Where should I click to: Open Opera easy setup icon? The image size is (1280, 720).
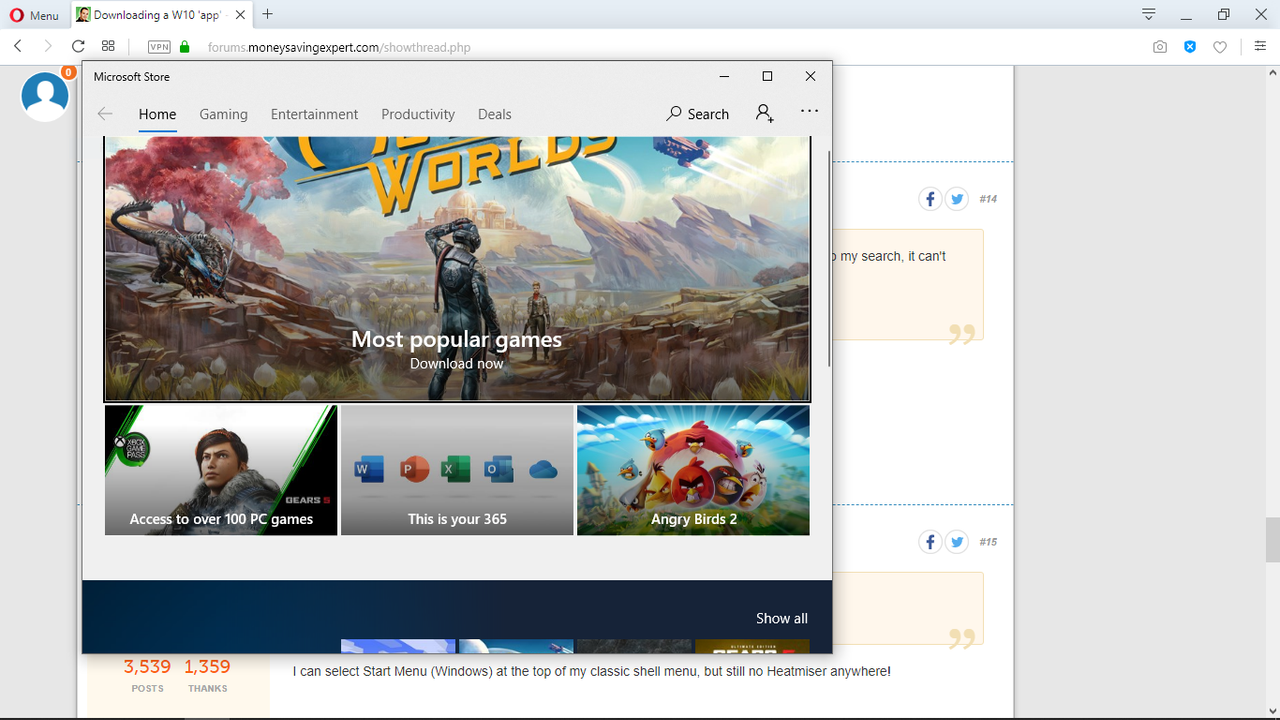[x=1260, y=46]
